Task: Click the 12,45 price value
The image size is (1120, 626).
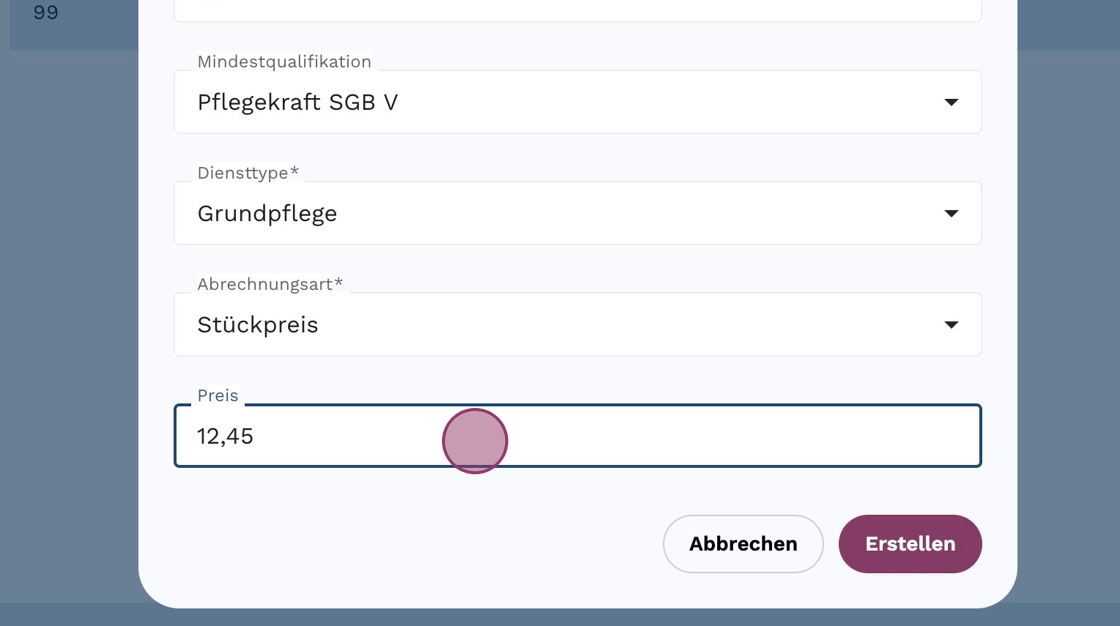Action: click(x=226, y=436)
